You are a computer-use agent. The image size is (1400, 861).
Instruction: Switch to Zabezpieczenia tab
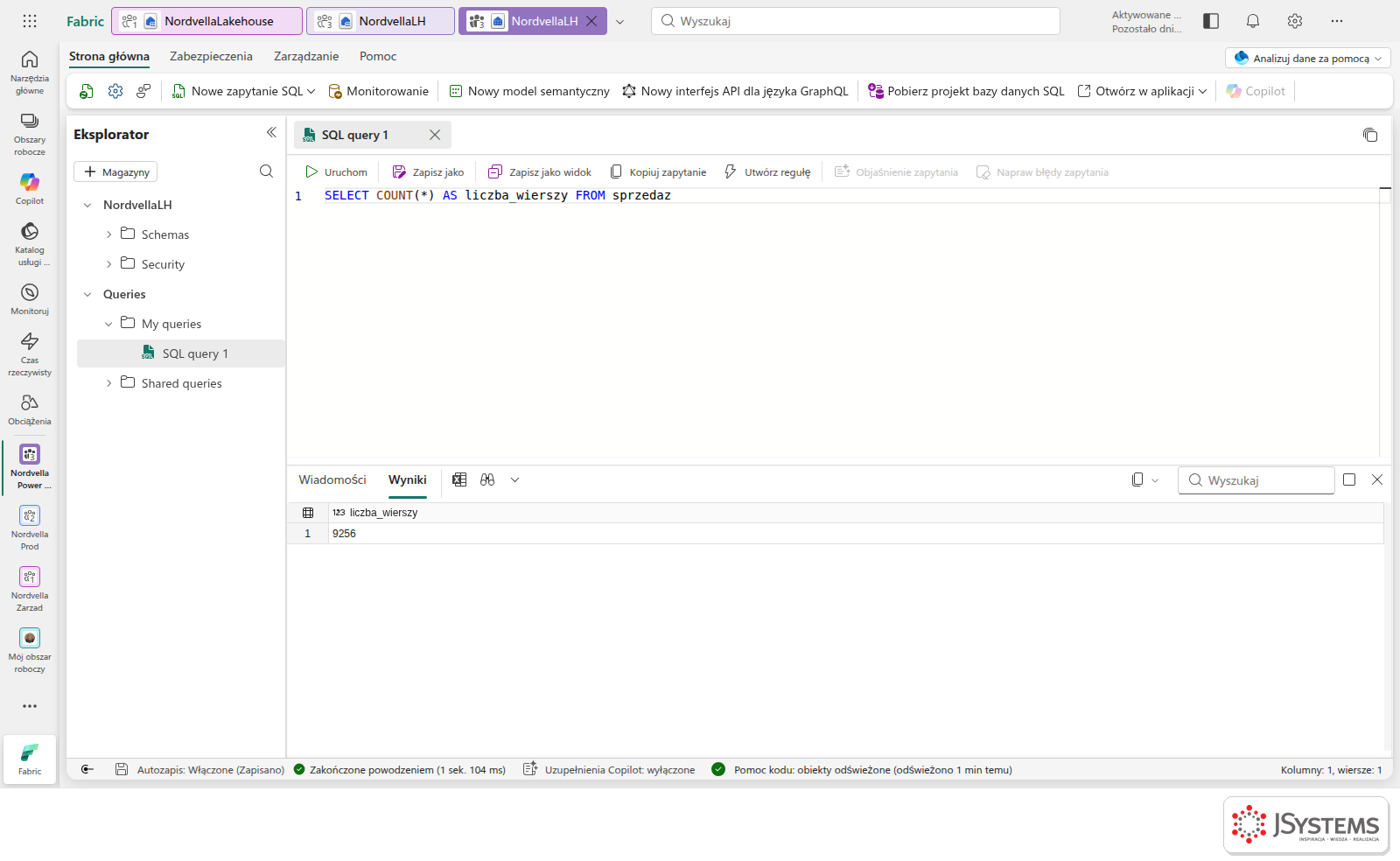211,56
